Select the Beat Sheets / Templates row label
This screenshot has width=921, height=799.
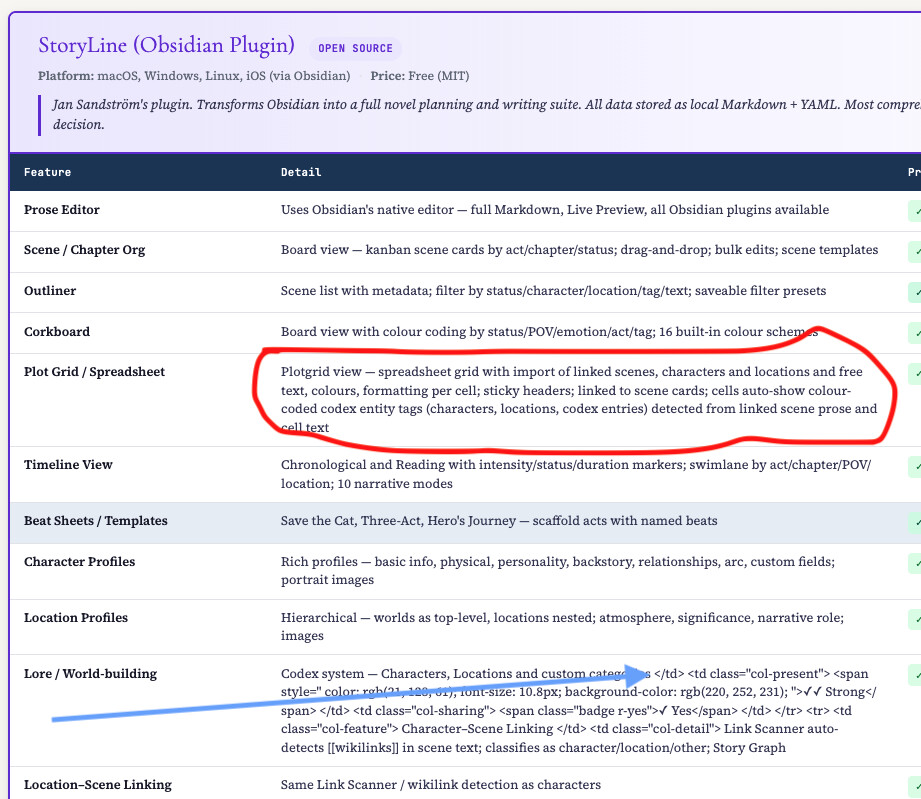coord(96,521)
